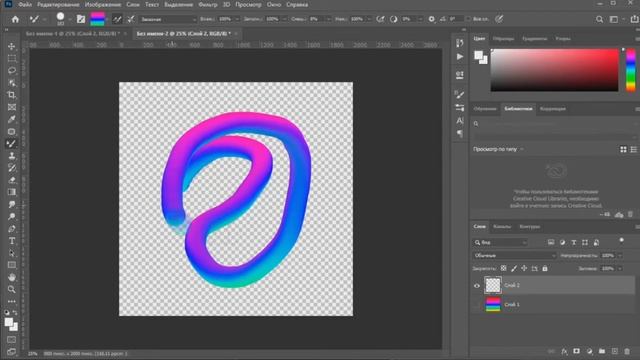The width and height of the screenshot is (640, 360).
Task: Hide layer Слой 2 with eye icon
Action: click(x=477, y=286)
